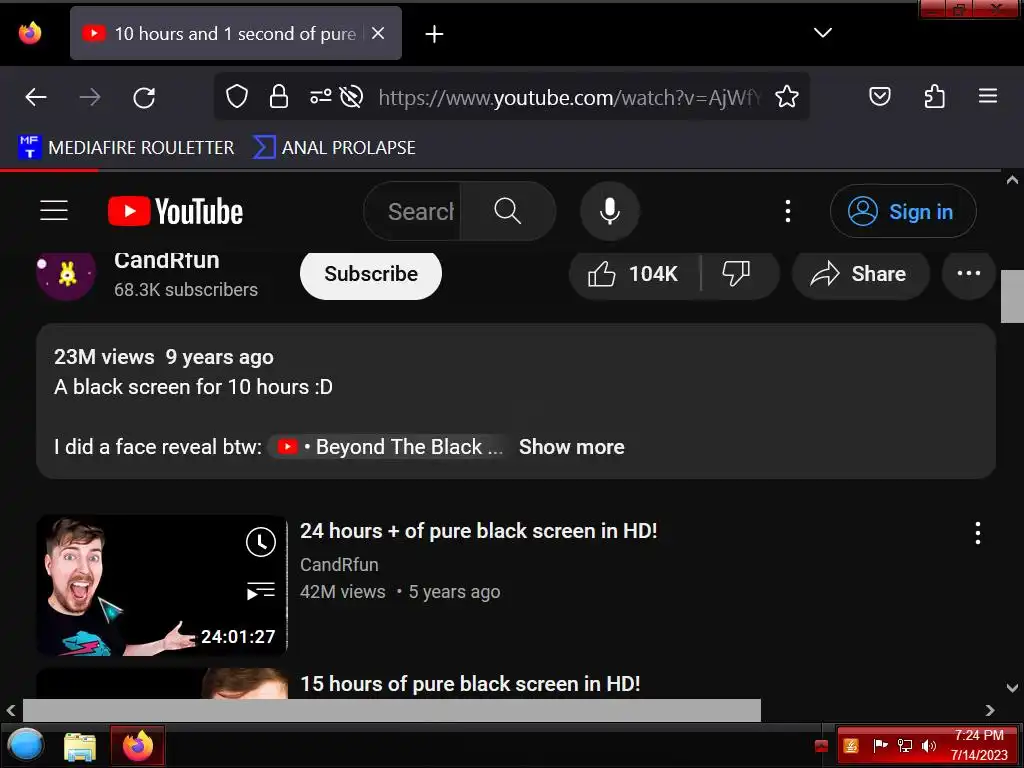This screenshot has width=1024, height=768.
Task: Bookmark this page with the star icon
Action: click(786, 97)
